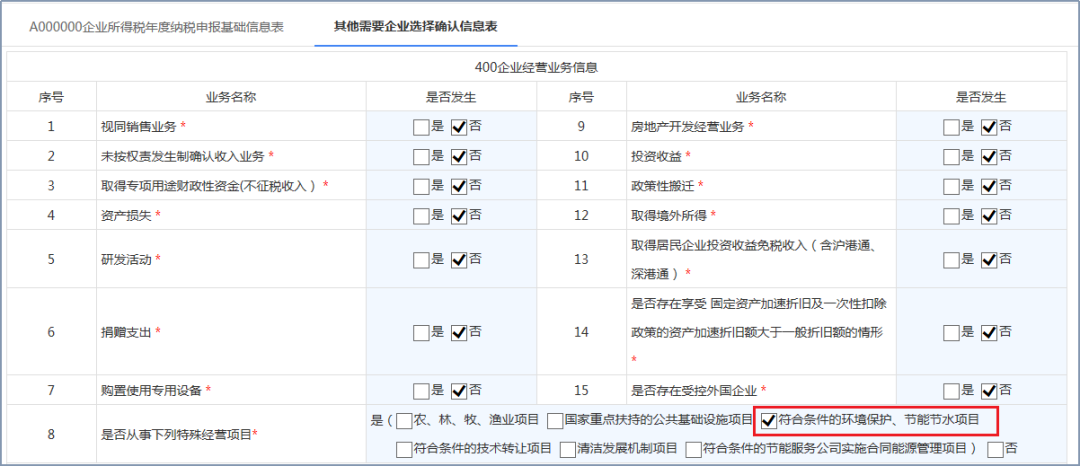The width and height of the screenshot is (1080, 466).
Task: Tick 农、林、牧、渔业项目 checkbox
Action: pos(404,420)
